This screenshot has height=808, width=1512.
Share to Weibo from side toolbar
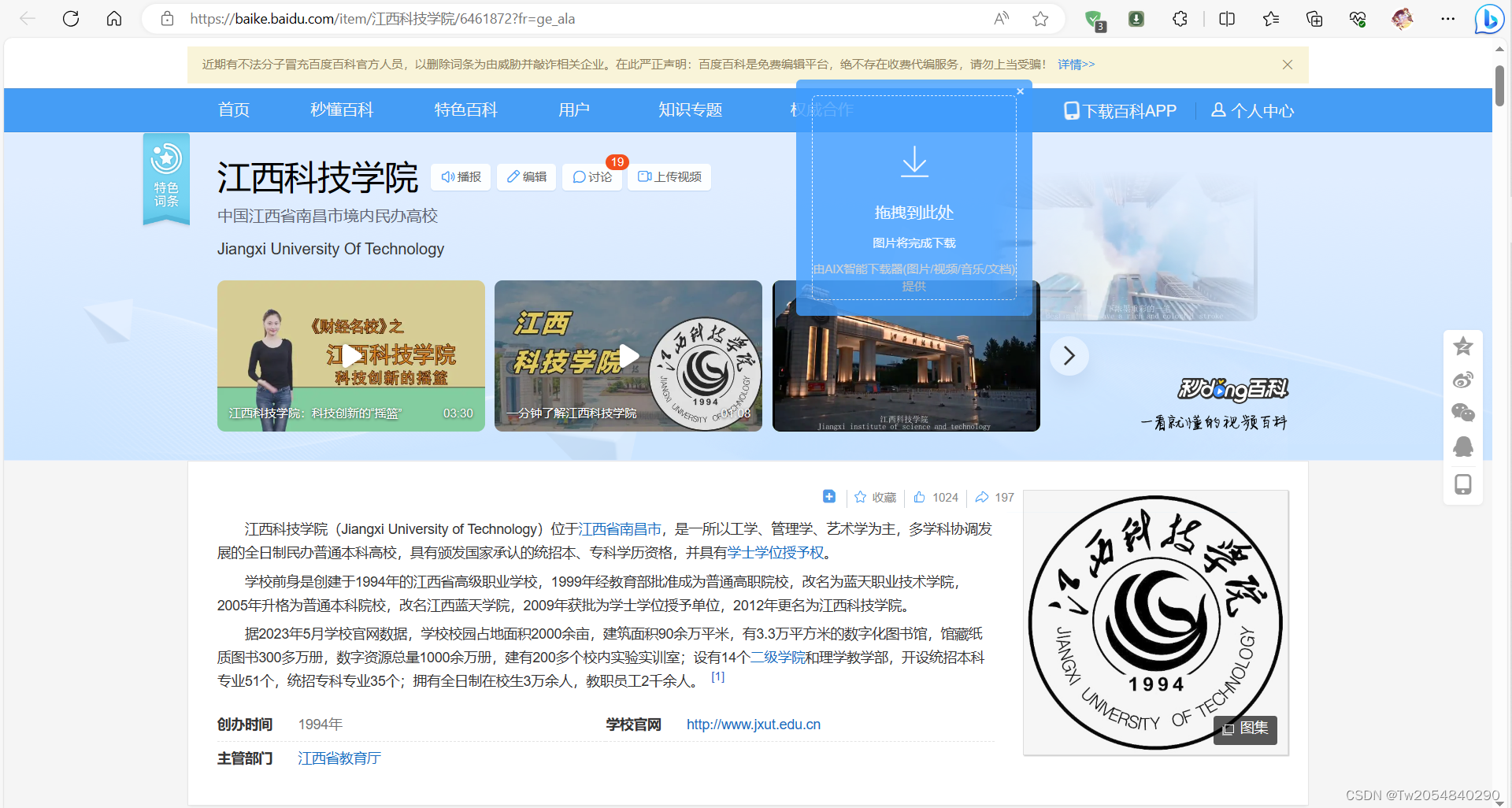click(1463, 380)
